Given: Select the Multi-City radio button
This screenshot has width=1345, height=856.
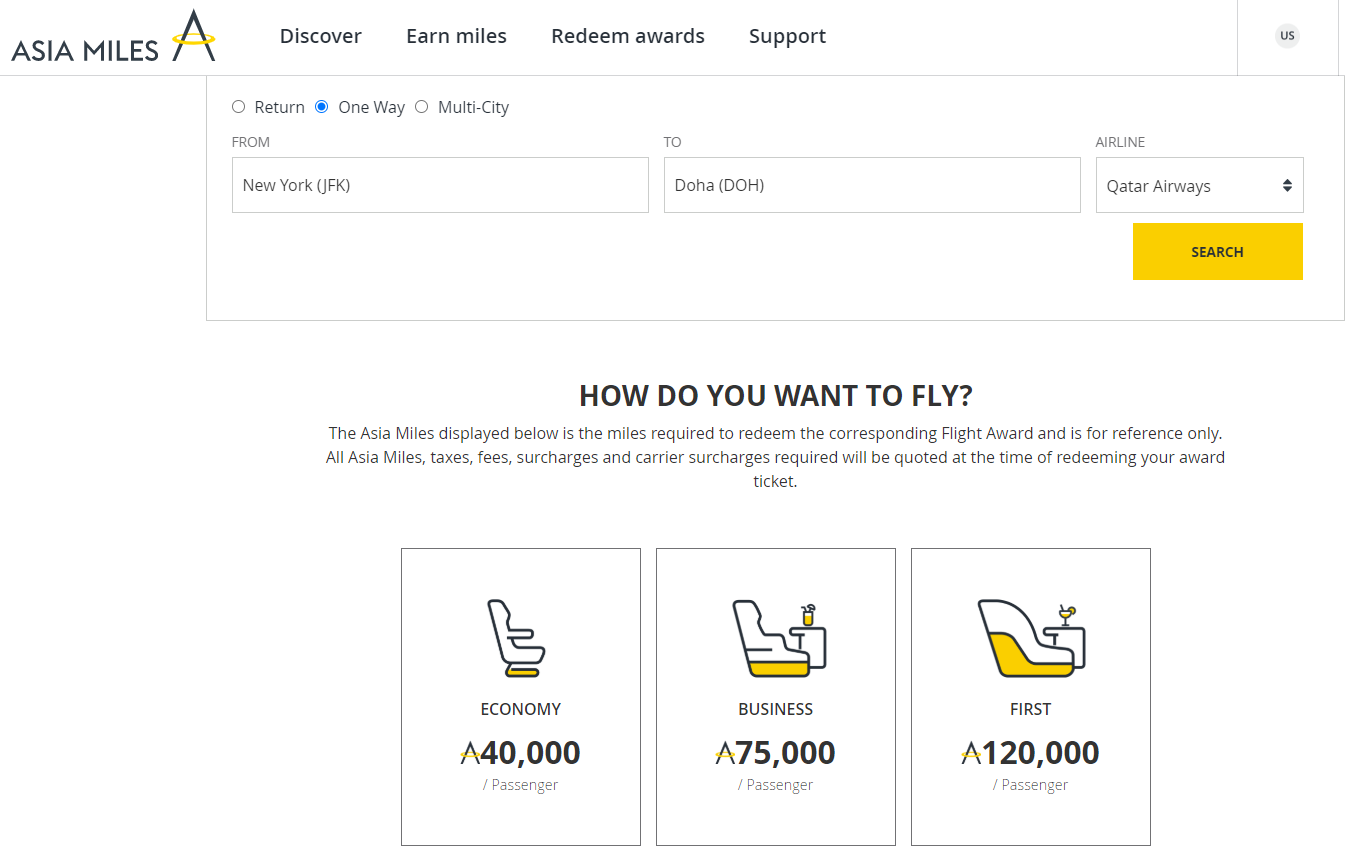Looking at the screenshot, I should [x=421, y=107].
